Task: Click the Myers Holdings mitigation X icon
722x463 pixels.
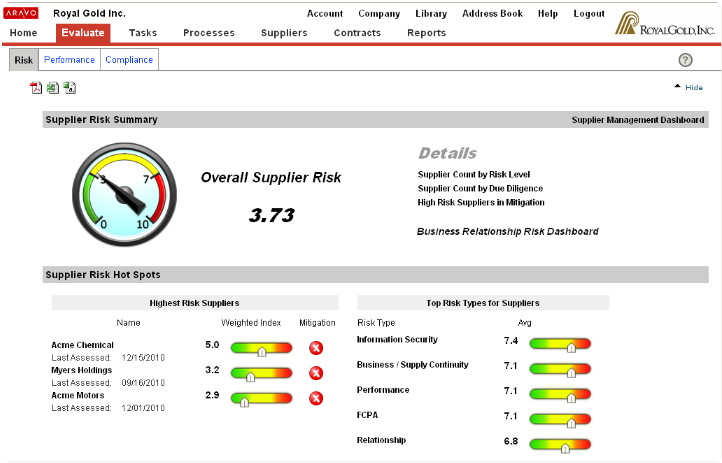Action: point(316,373)
